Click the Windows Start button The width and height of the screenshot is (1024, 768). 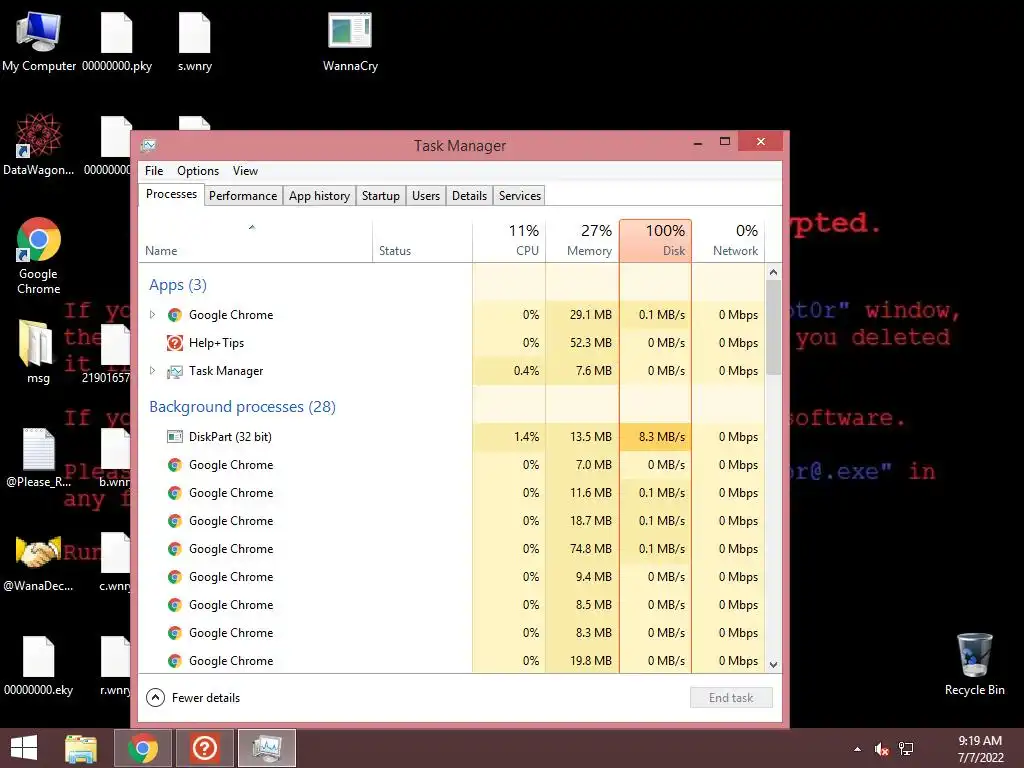(x=24, y=748)
